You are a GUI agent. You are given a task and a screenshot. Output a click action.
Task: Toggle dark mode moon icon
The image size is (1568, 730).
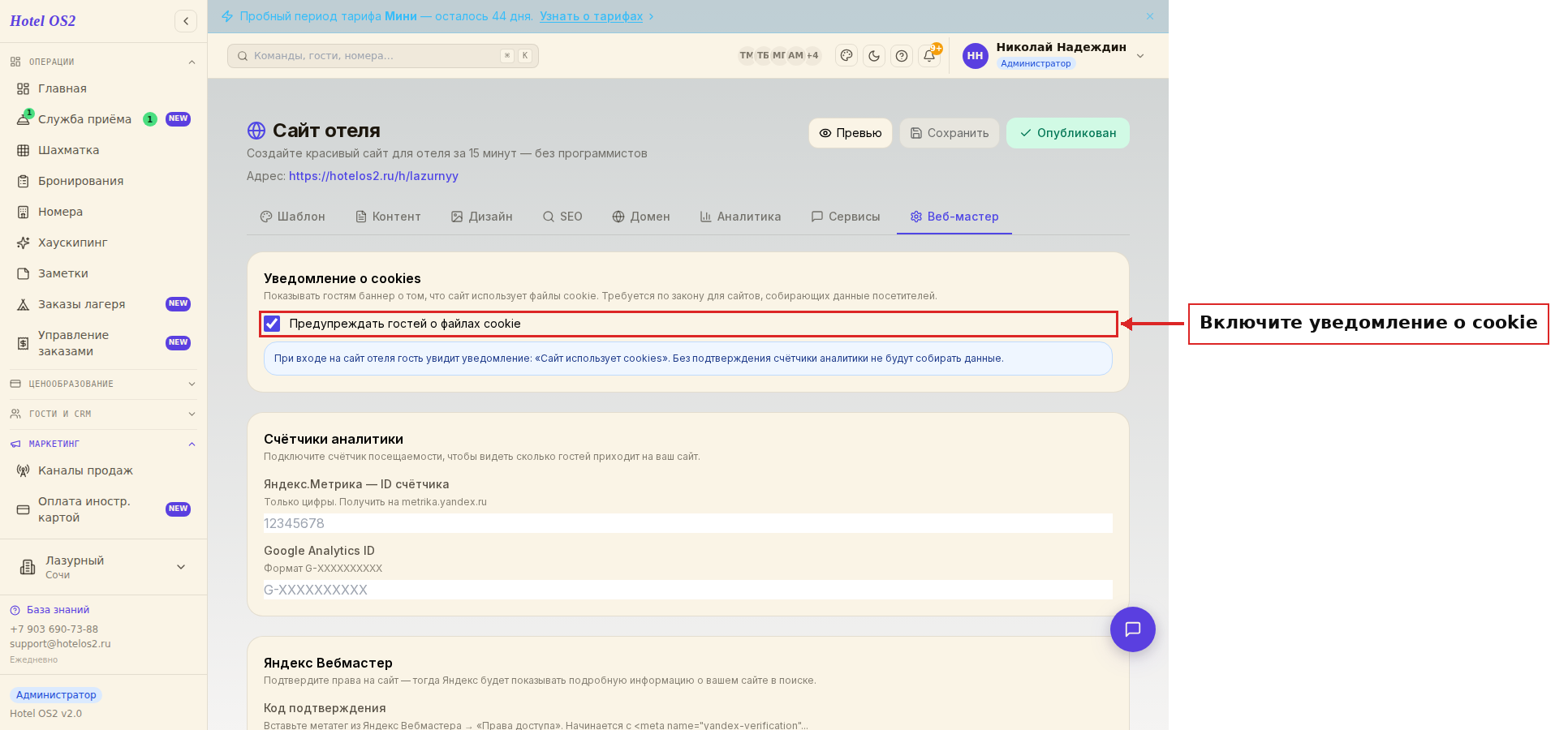click(x=874, y=56)
